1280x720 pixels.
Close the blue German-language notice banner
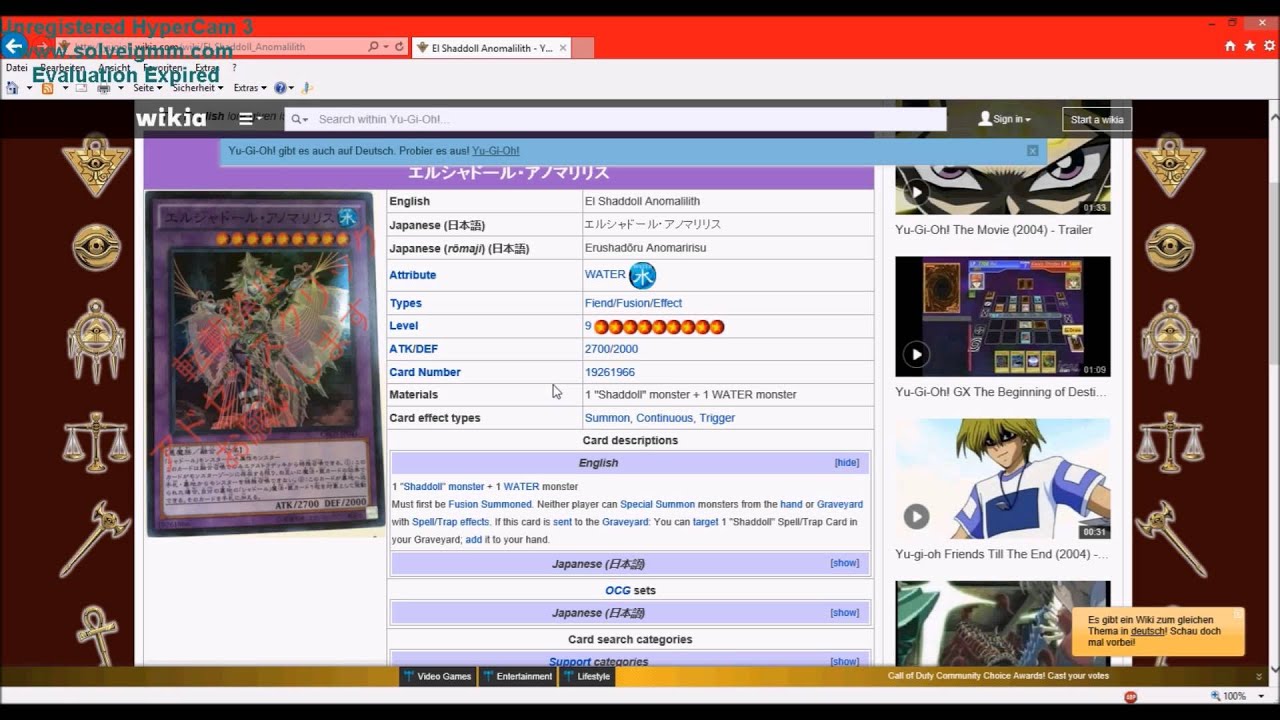[x=1033, y=151]
